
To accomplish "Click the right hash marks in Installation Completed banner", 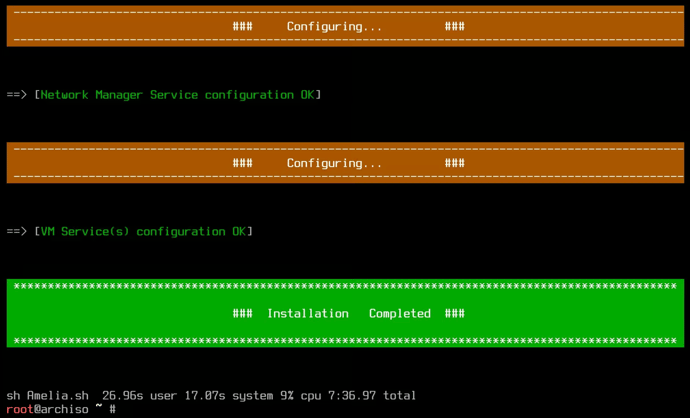I will (455, 313).
